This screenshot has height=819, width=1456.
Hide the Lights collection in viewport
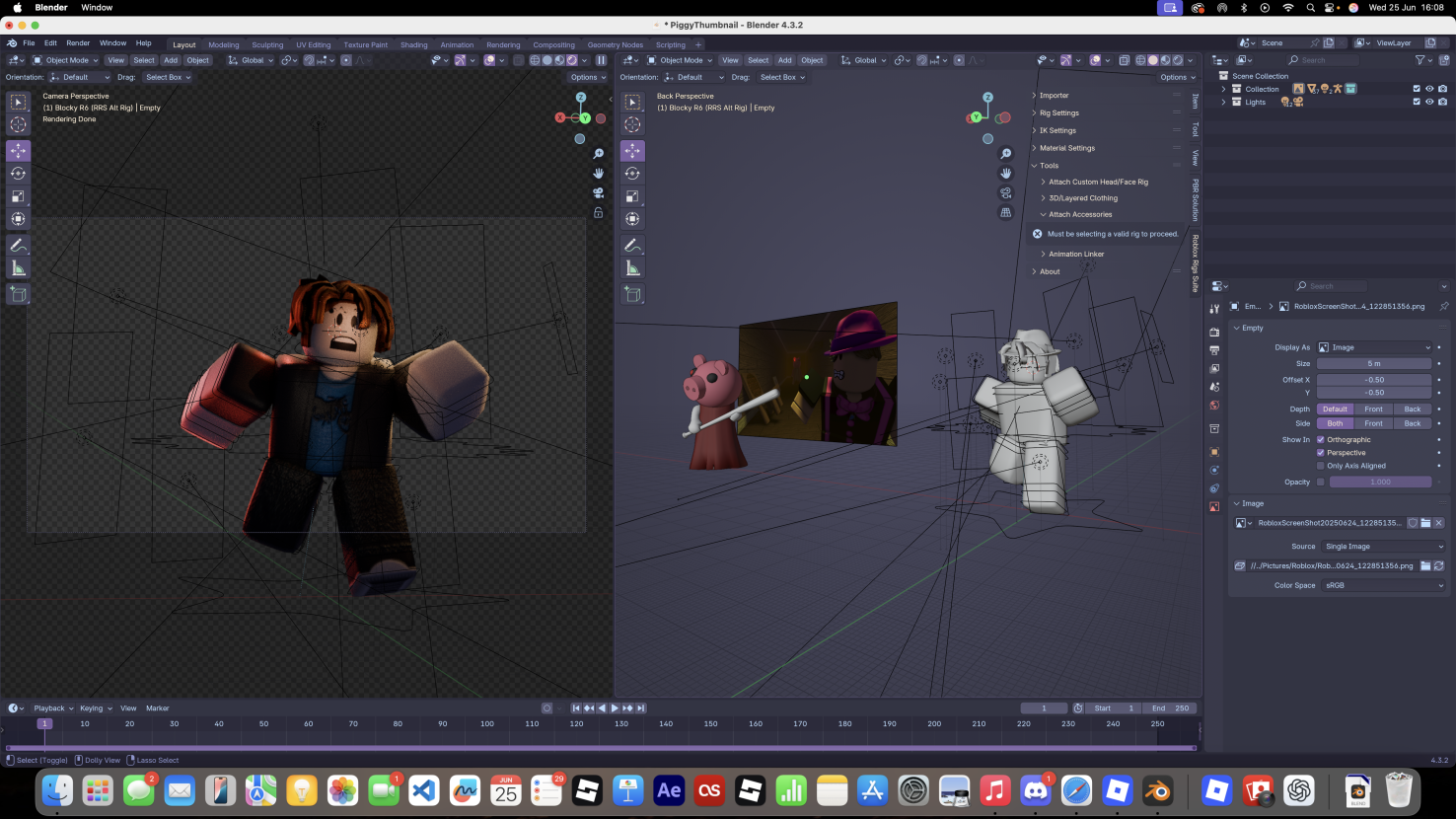(x=1429, y=102)
